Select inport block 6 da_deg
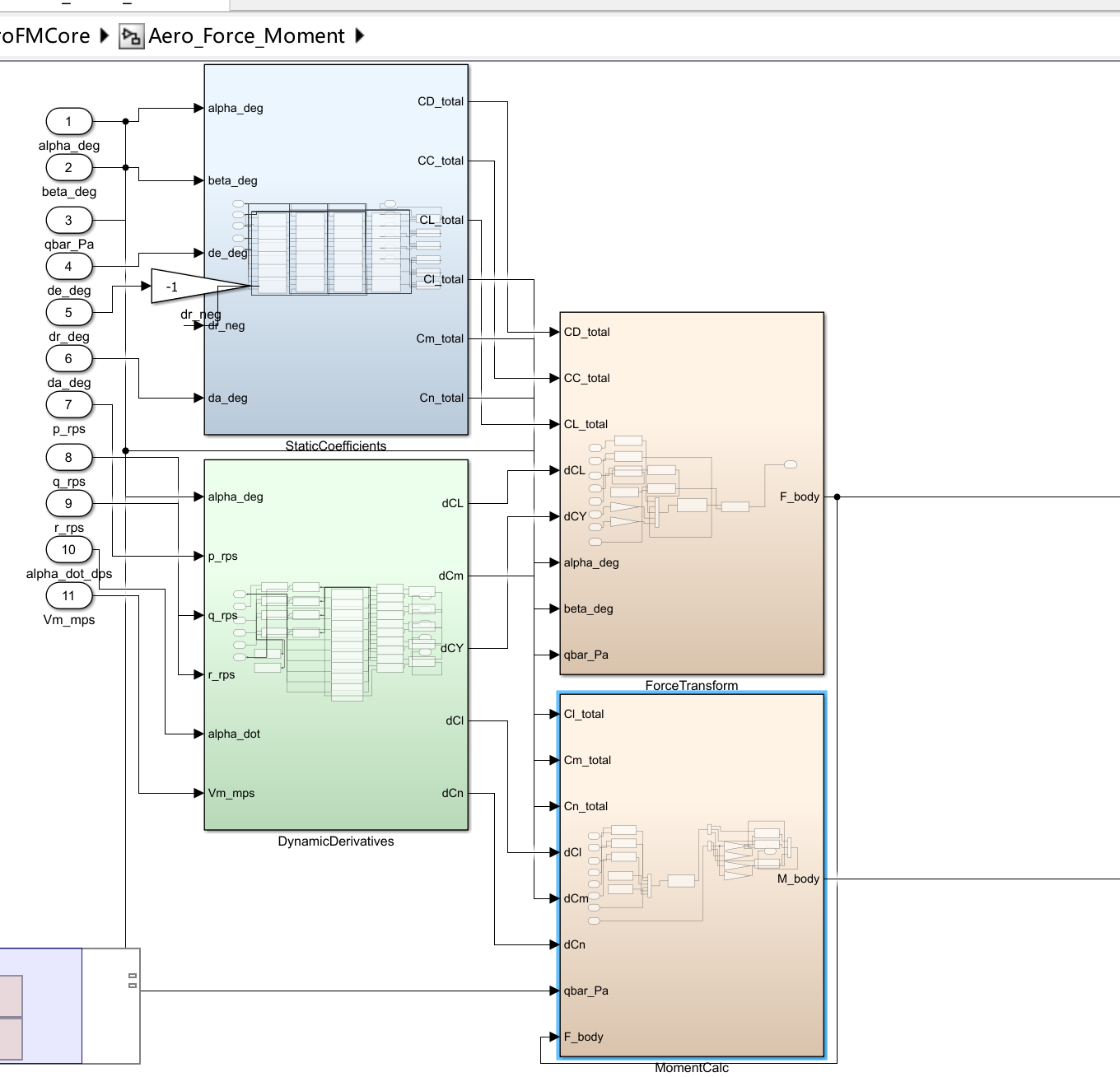This screenshot has width=1120, height=1077. coord(68,359)
